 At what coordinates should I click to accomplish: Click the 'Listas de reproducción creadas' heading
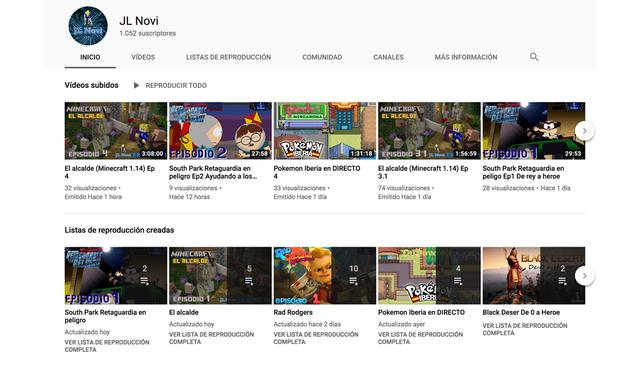tap(119, 230)
